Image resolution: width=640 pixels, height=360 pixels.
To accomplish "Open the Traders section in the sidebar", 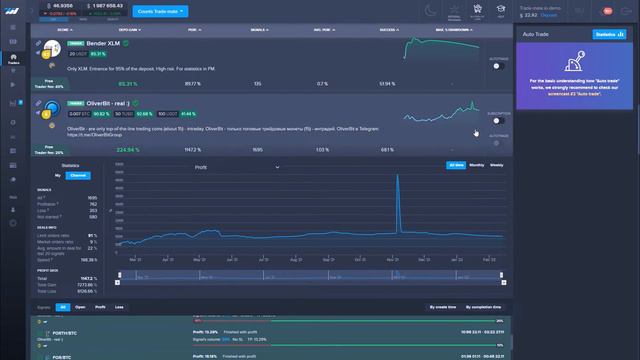I will (x=13, y=59).
